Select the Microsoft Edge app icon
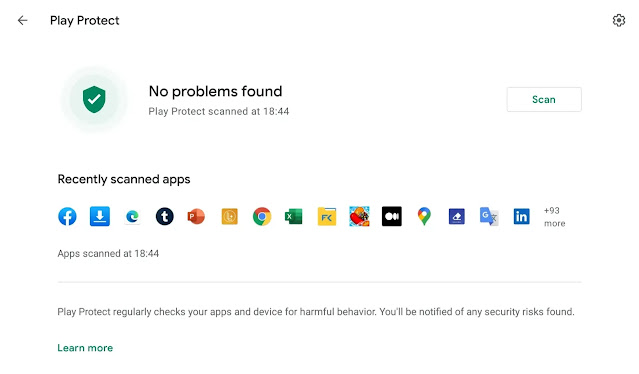 click(x=132, y=216)
